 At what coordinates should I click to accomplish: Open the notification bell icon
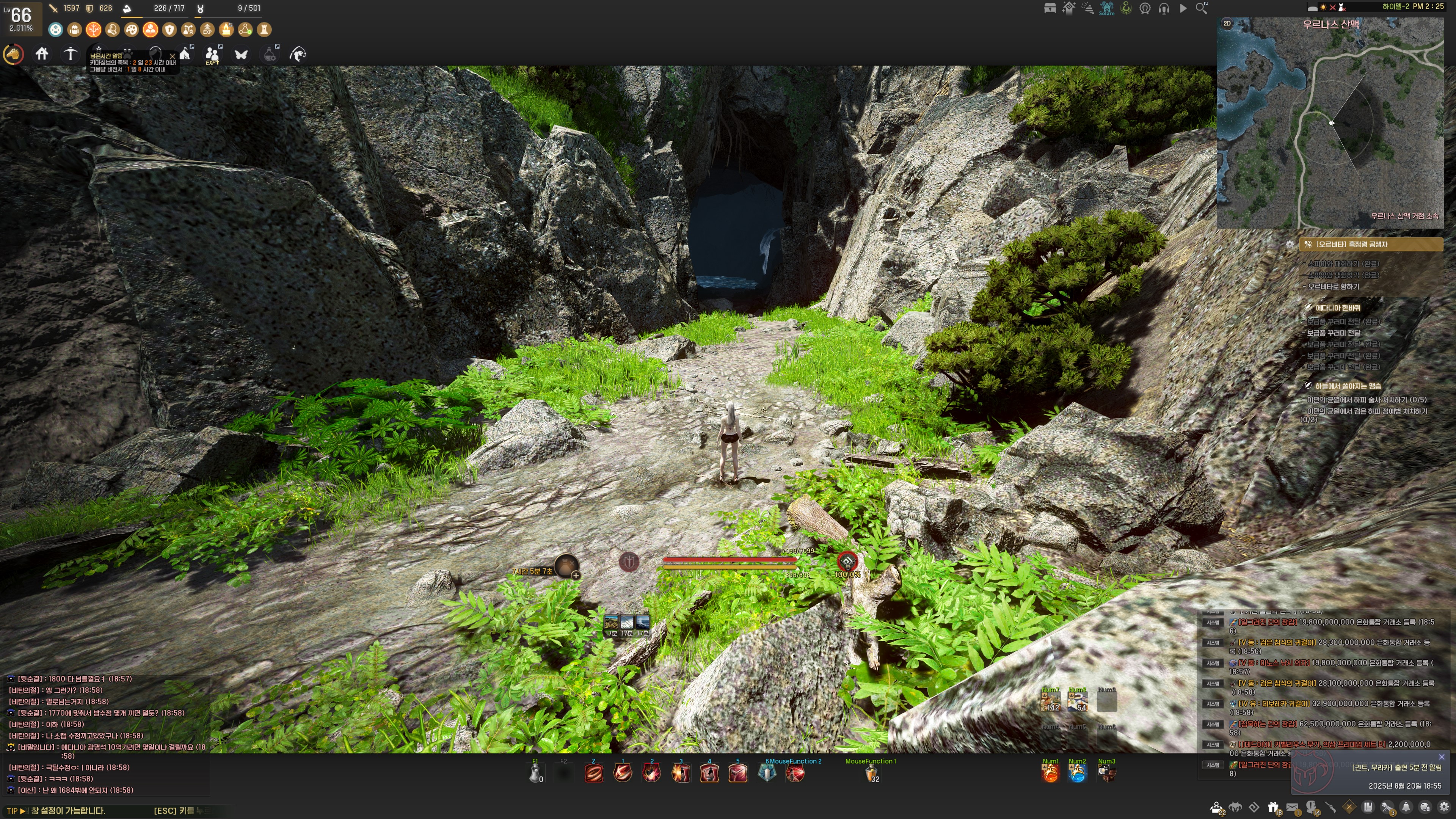pyautogui.click(x=1406, y=808)
